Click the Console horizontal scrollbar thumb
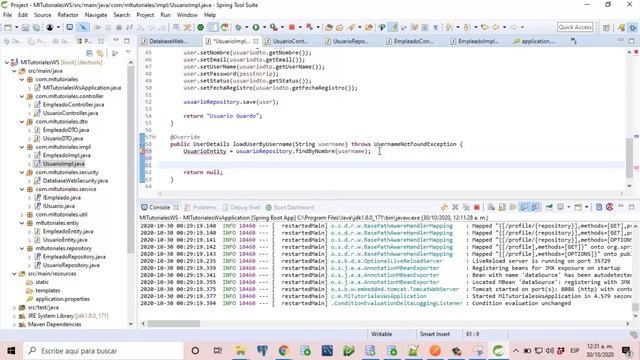Image resolution: width=640 pixels, height=360 pixels. click(x=174, y=324)
